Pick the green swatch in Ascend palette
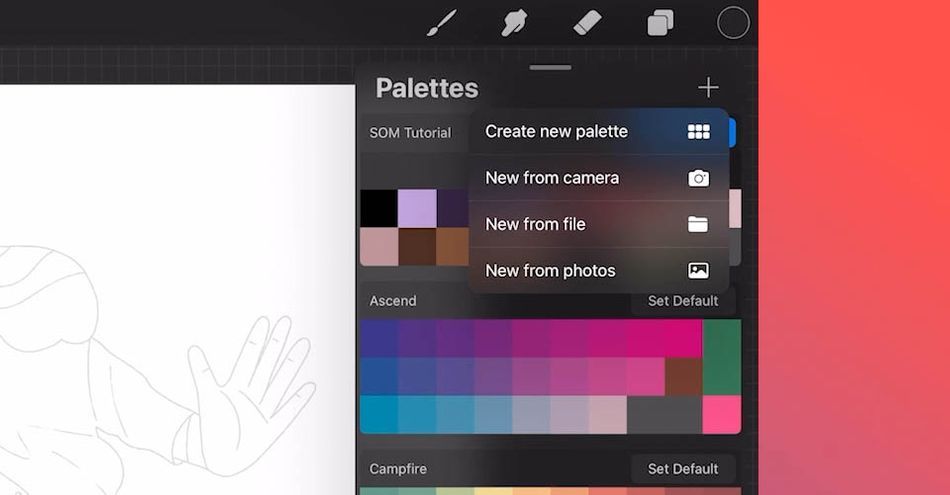 (x=722, y=357)
